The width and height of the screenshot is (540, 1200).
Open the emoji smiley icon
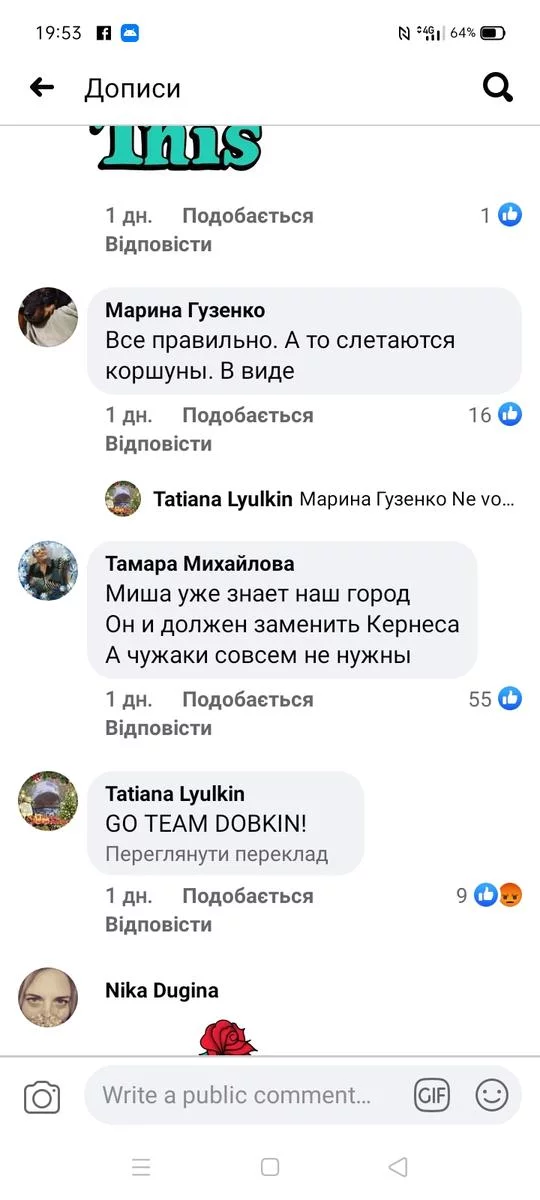tap(491, 1096)
